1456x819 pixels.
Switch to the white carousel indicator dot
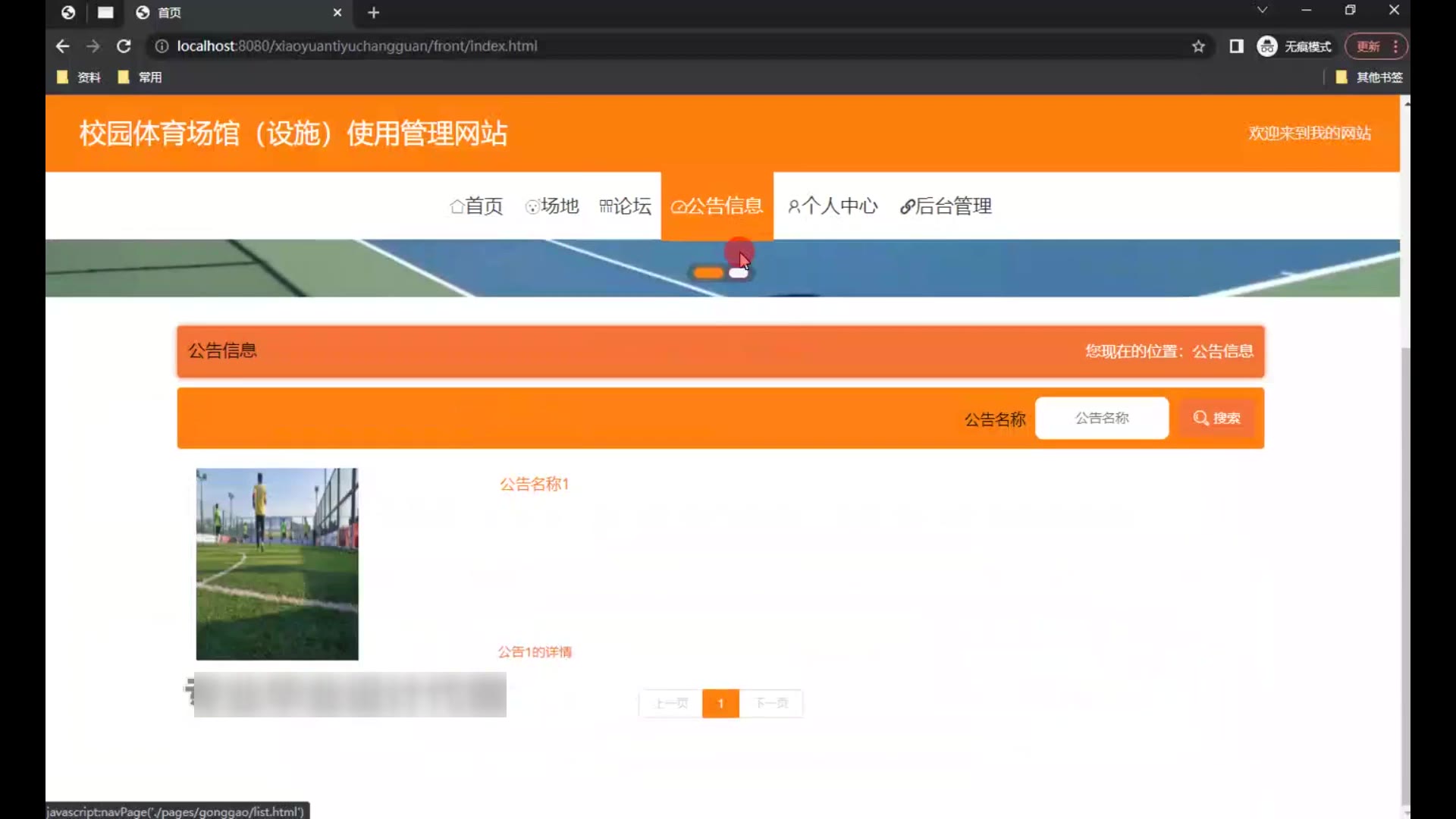pos(738,273)
